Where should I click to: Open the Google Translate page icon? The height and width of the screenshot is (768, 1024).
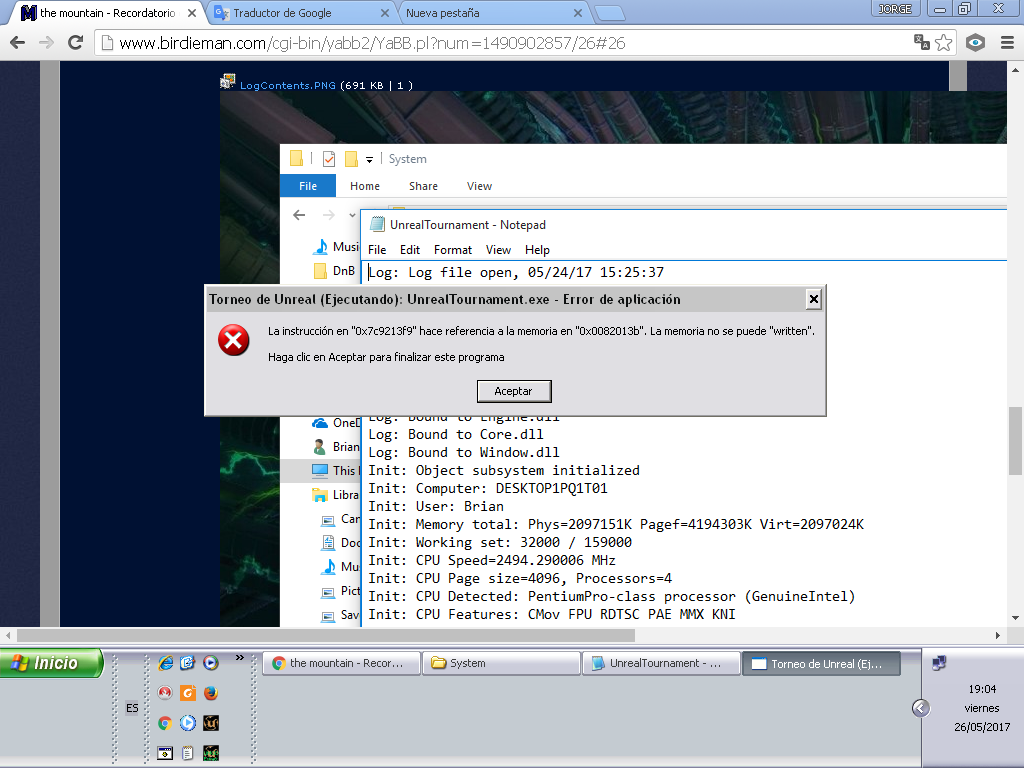click(921, 42)
